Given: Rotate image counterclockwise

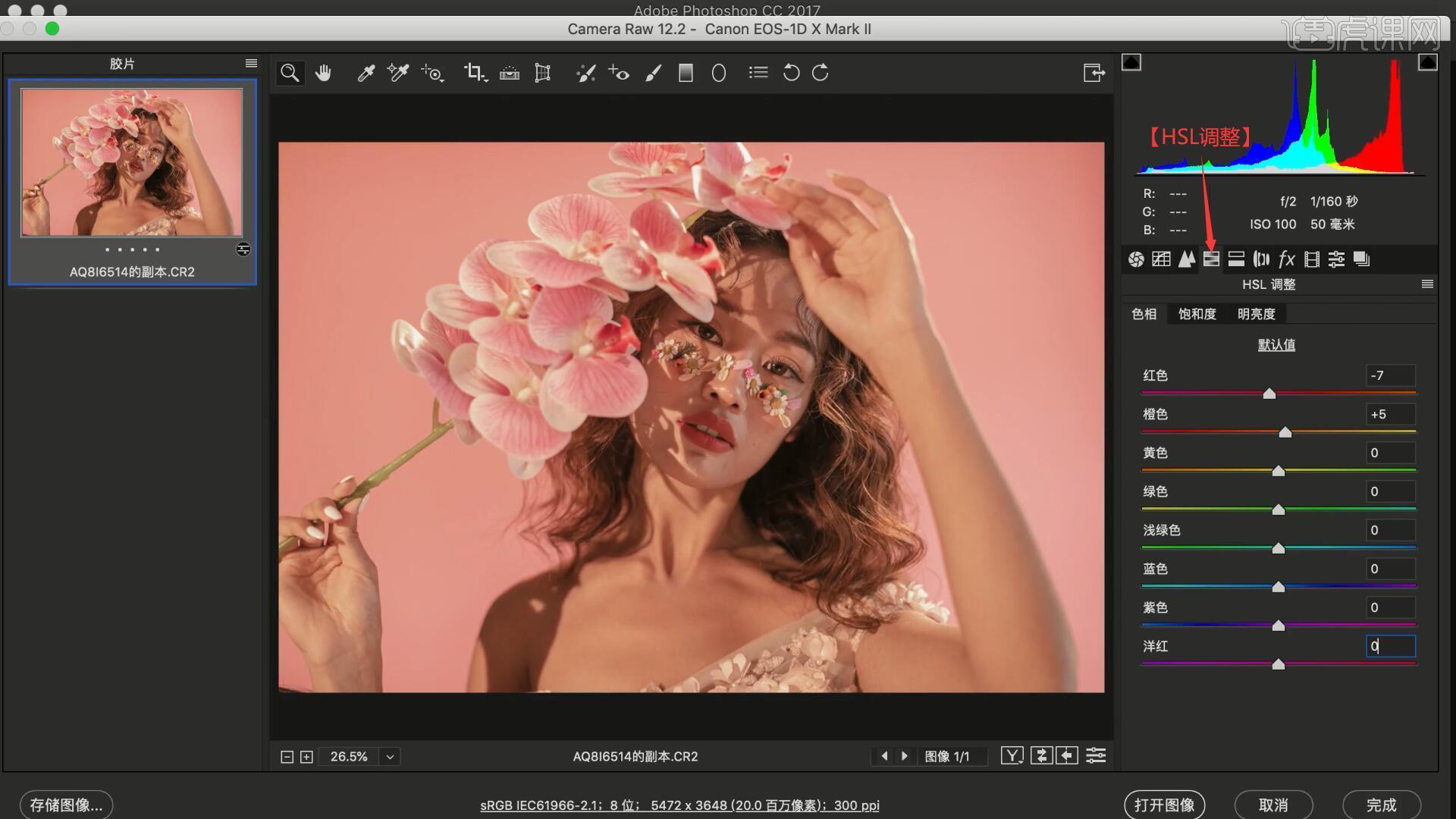Looking at the screenshot, I should pyautogui.click(x=791, y=73).
